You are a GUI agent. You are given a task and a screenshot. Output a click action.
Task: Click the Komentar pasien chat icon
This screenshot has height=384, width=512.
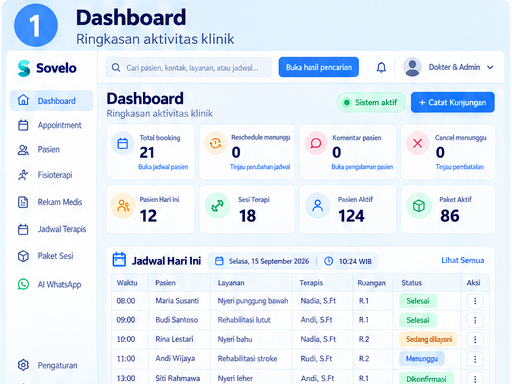coord(316,143)
